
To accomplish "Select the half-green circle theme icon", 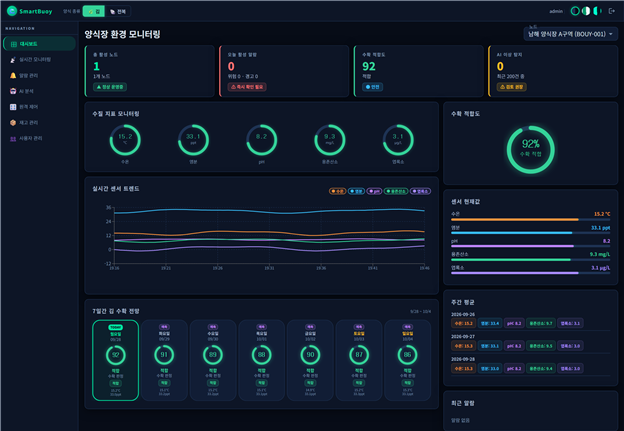I will [597, 11].
